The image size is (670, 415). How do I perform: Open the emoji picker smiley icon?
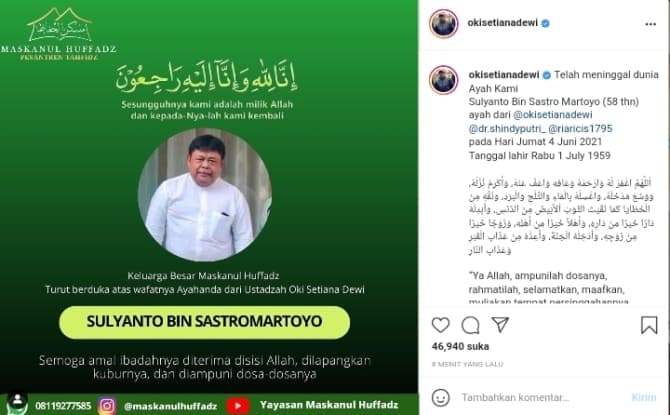[441, 397]
